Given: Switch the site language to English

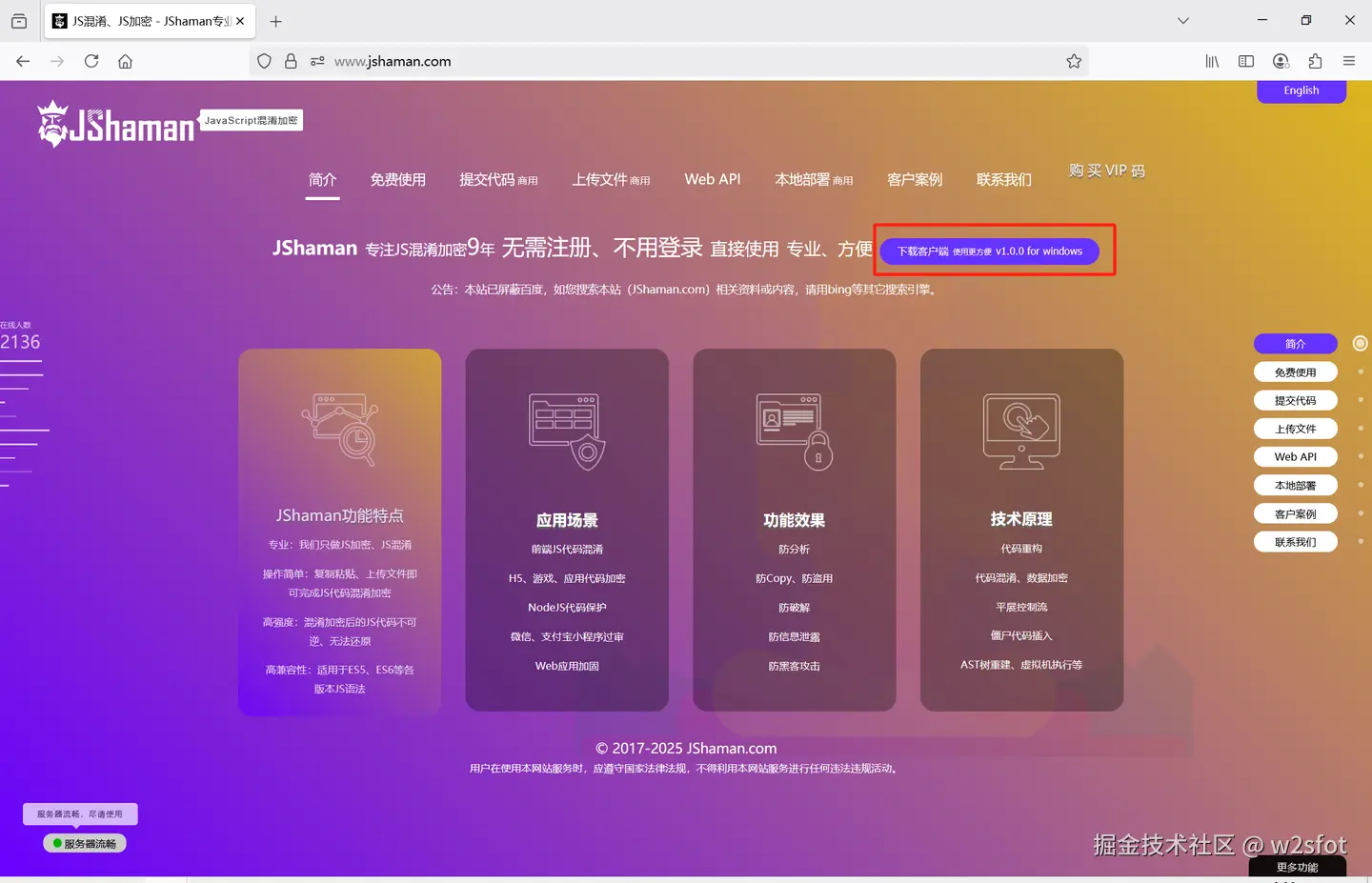Looking at the screenshot, I should click(x=1301, y=90).
